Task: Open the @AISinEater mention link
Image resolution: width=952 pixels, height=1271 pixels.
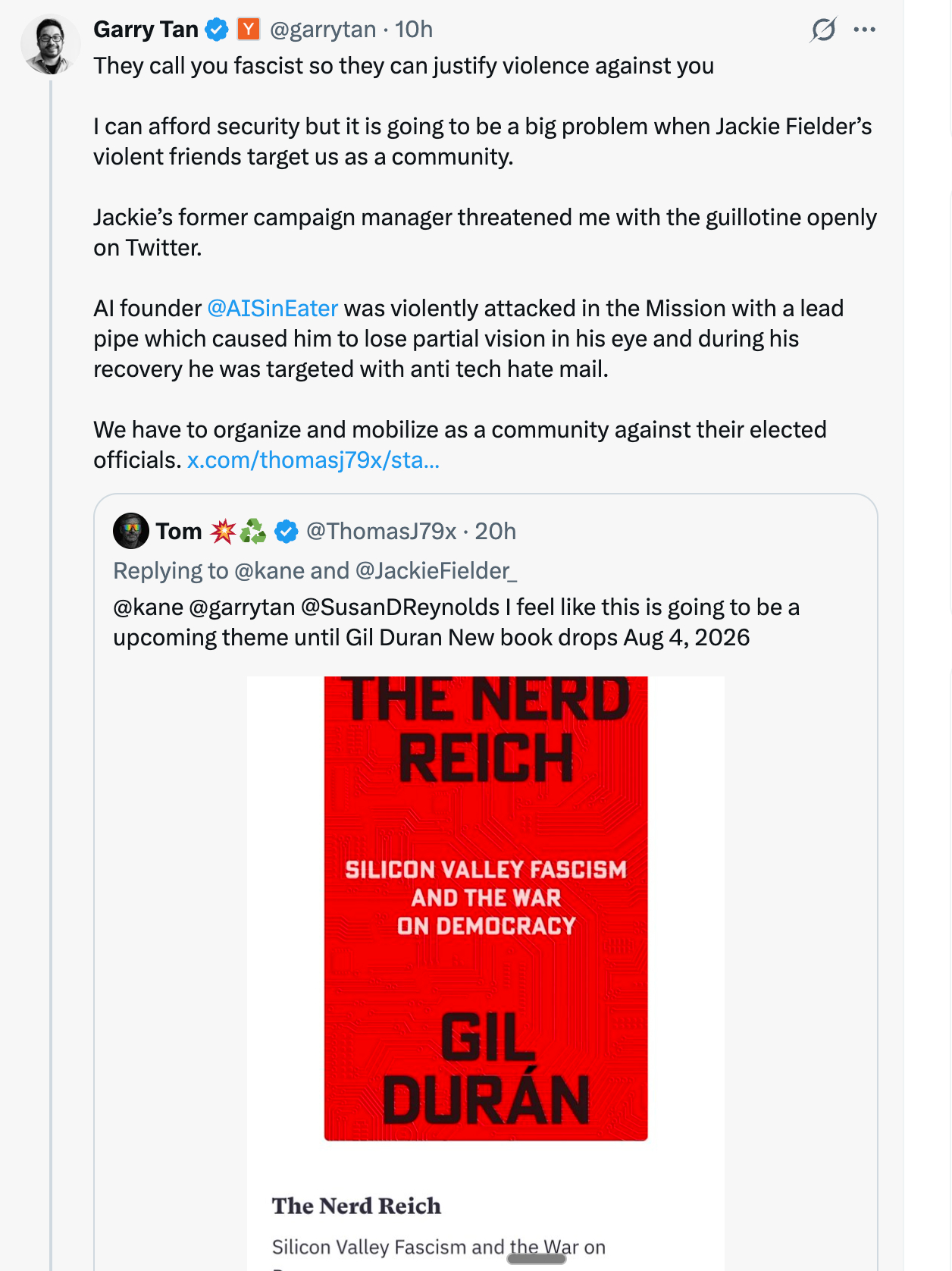Action: (x=272, y=309)
